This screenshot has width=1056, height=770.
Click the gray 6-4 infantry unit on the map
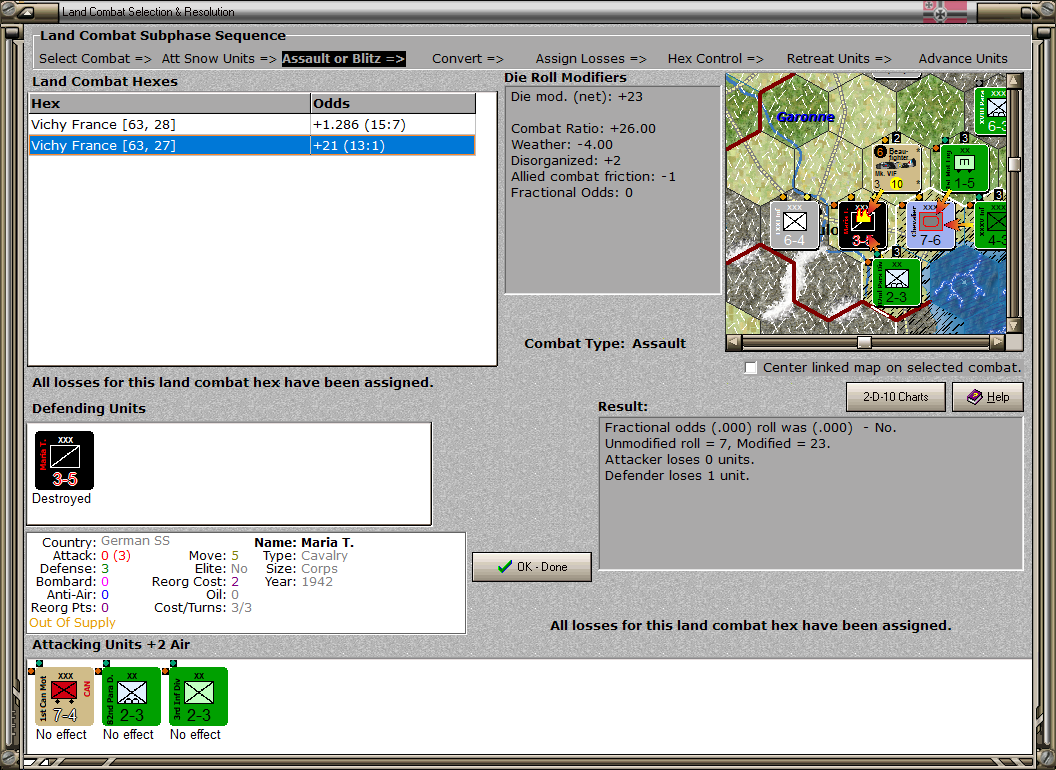pyautogui.click(x=795, y=225)
